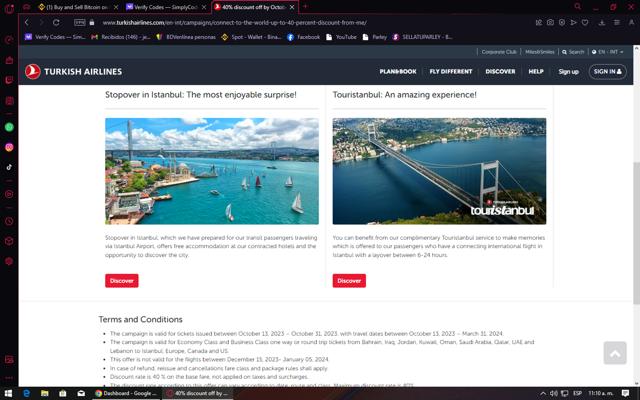
Task: Open TikTok from the sidebar
Action: click(9, 167)
